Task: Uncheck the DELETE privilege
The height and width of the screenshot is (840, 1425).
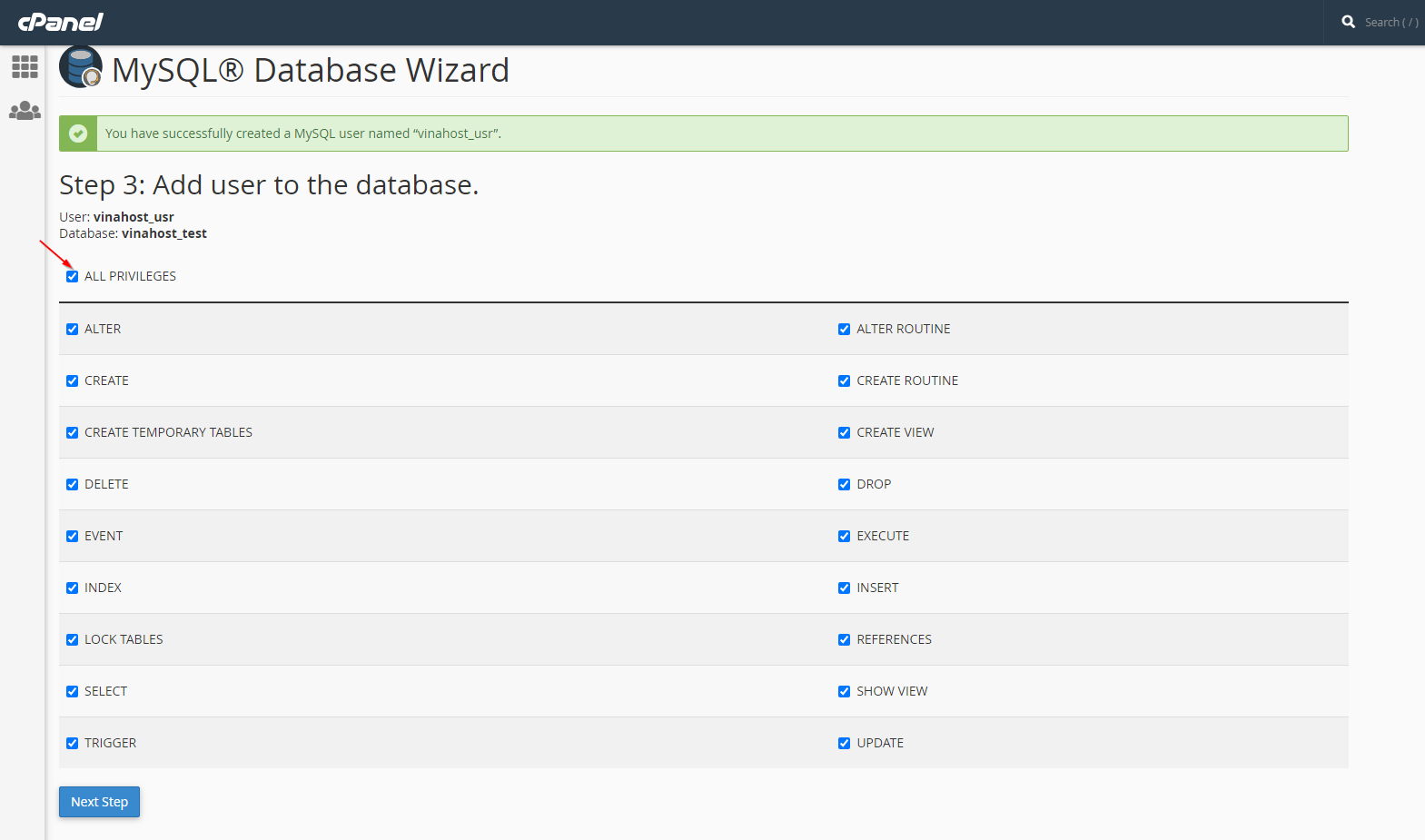Action: pyautogui.click(x=72, y=485)
